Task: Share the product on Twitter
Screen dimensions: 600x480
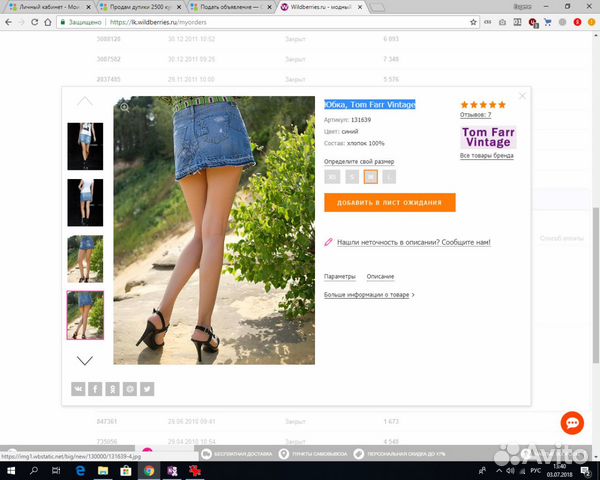Action: [147, 389]
